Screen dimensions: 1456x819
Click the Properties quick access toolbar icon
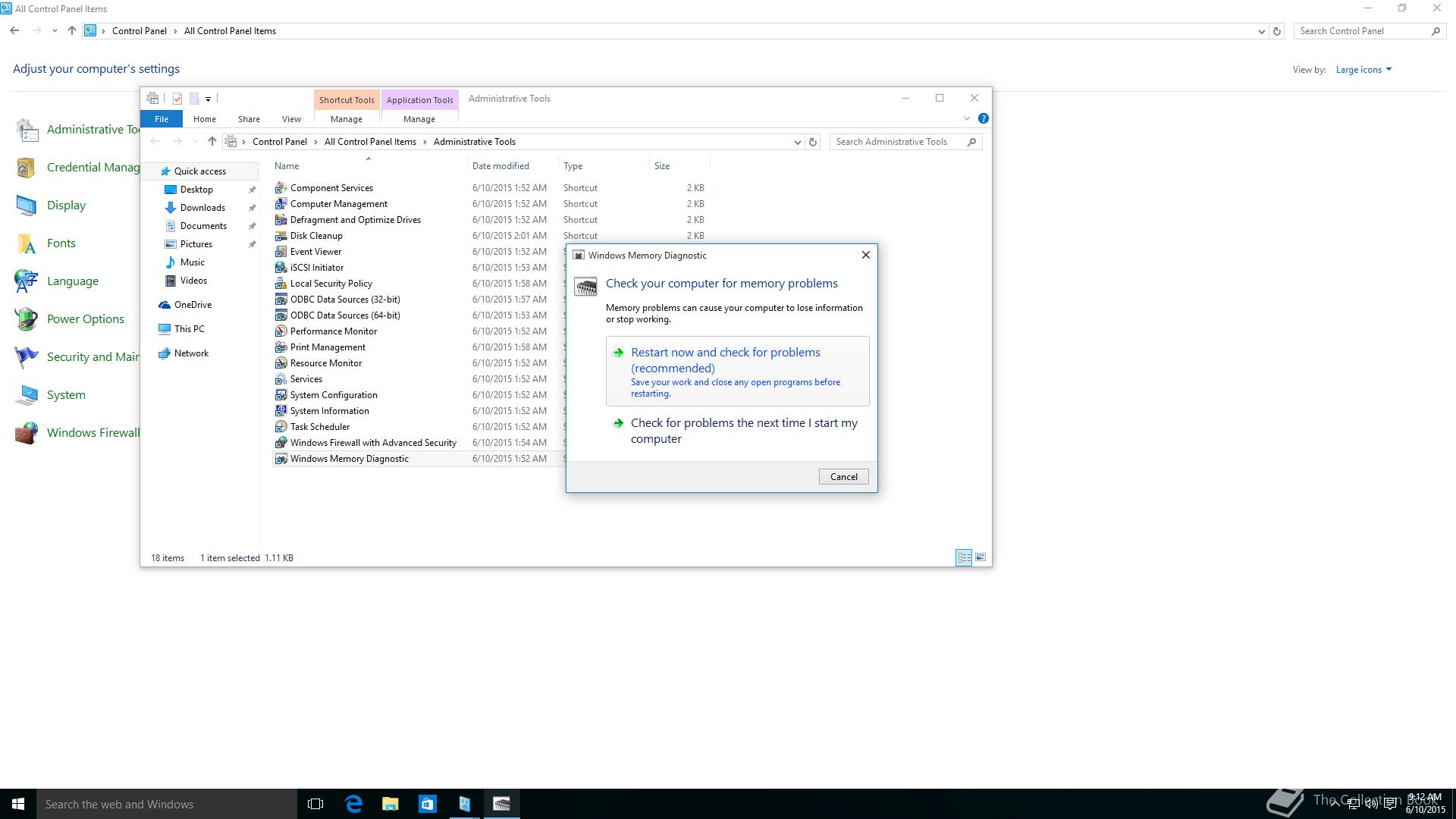click(177, 99)
